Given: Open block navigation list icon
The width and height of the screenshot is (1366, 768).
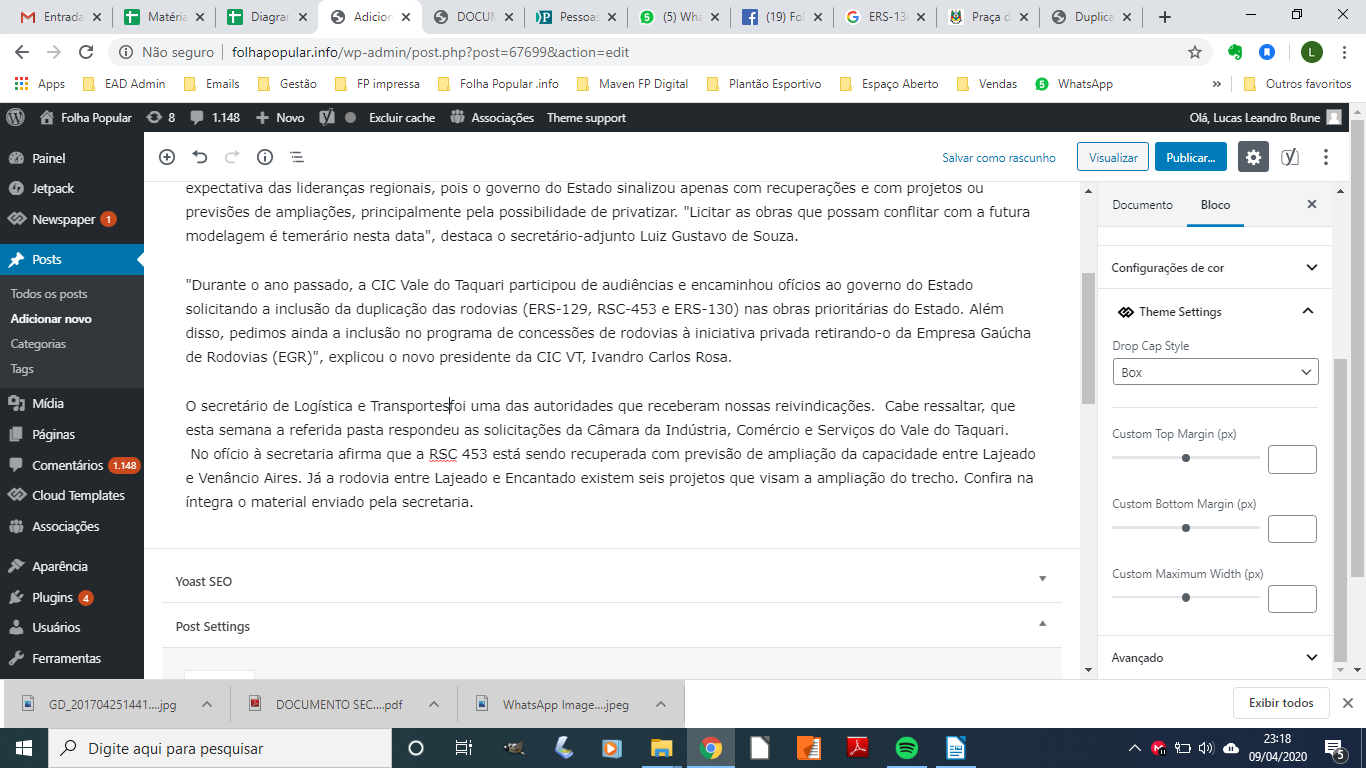Looking at the screenshot, I should (297, 157).
